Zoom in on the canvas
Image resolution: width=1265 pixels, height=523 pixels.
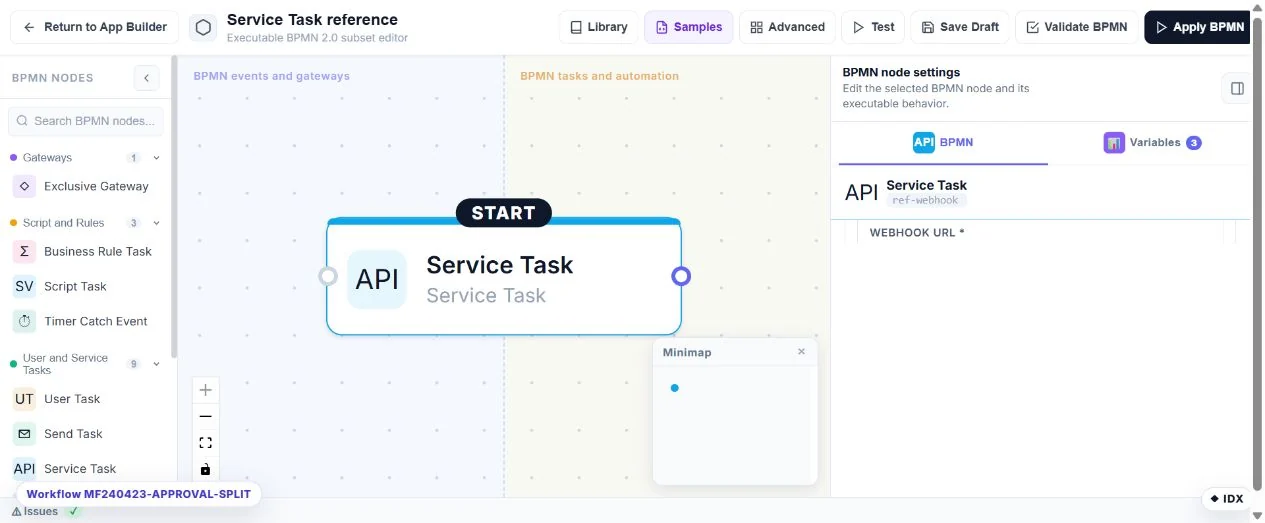205,390
